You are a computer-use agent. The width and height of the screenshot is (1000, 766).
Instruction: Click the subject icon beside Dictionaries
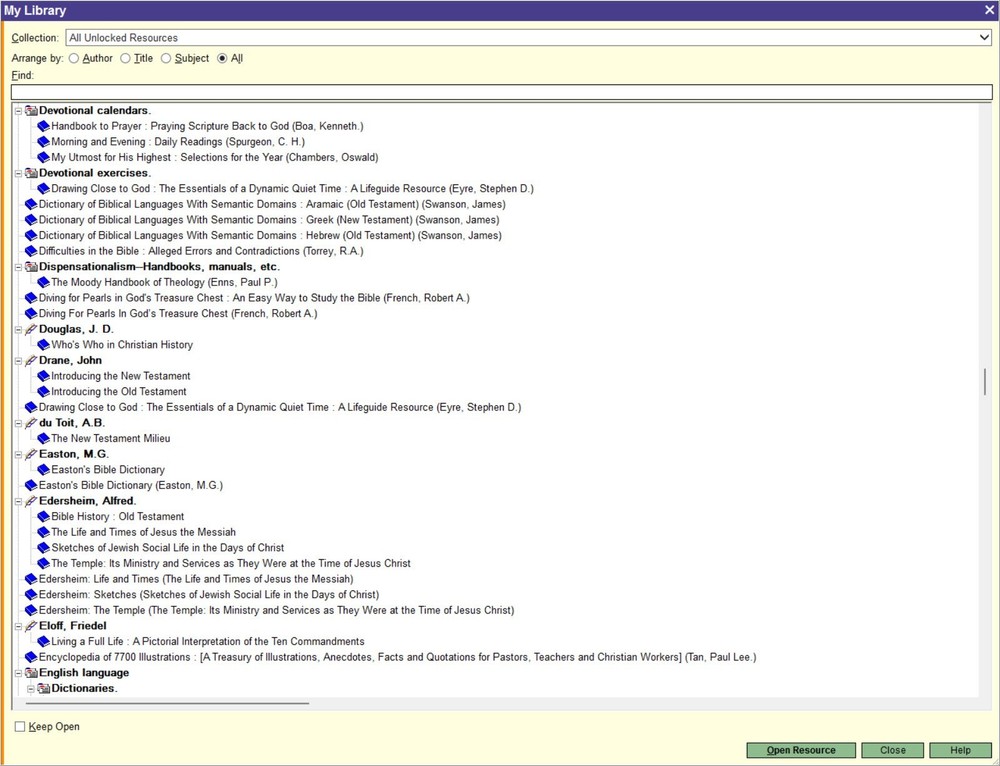43,688
